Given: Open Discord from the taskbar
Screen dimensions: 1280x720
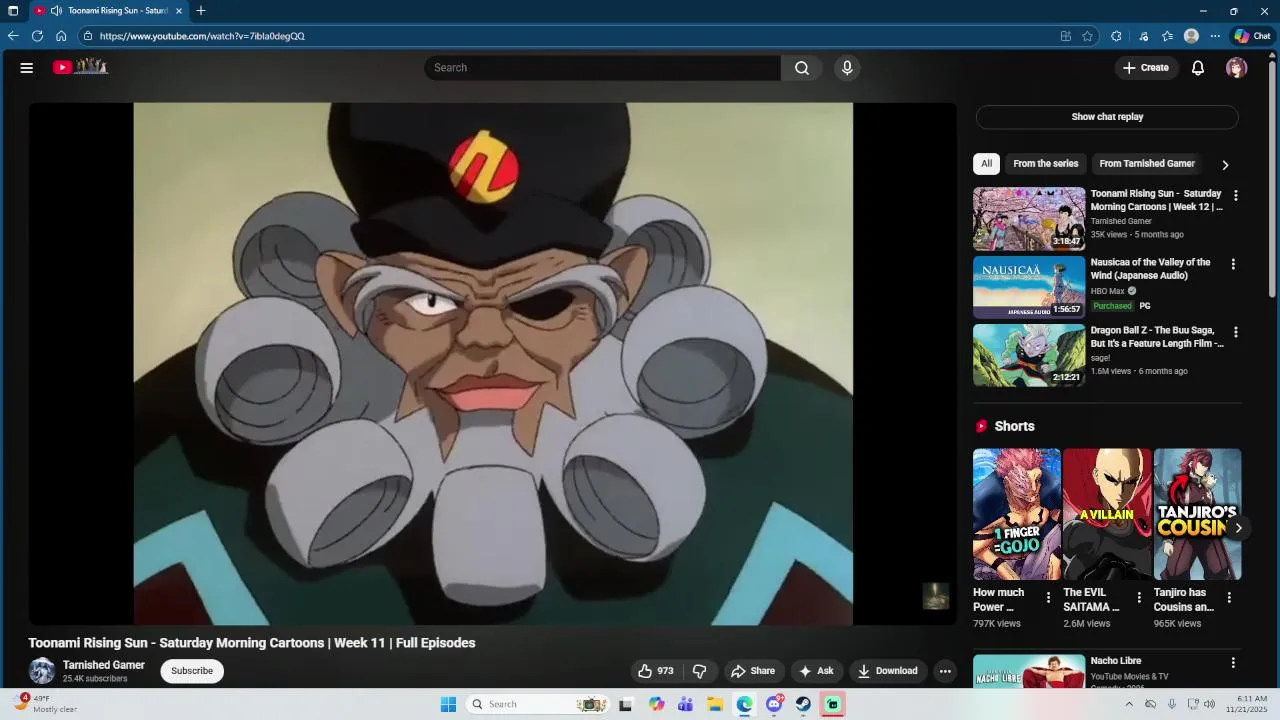Looking at the screenshot, I should click(774, 704).
